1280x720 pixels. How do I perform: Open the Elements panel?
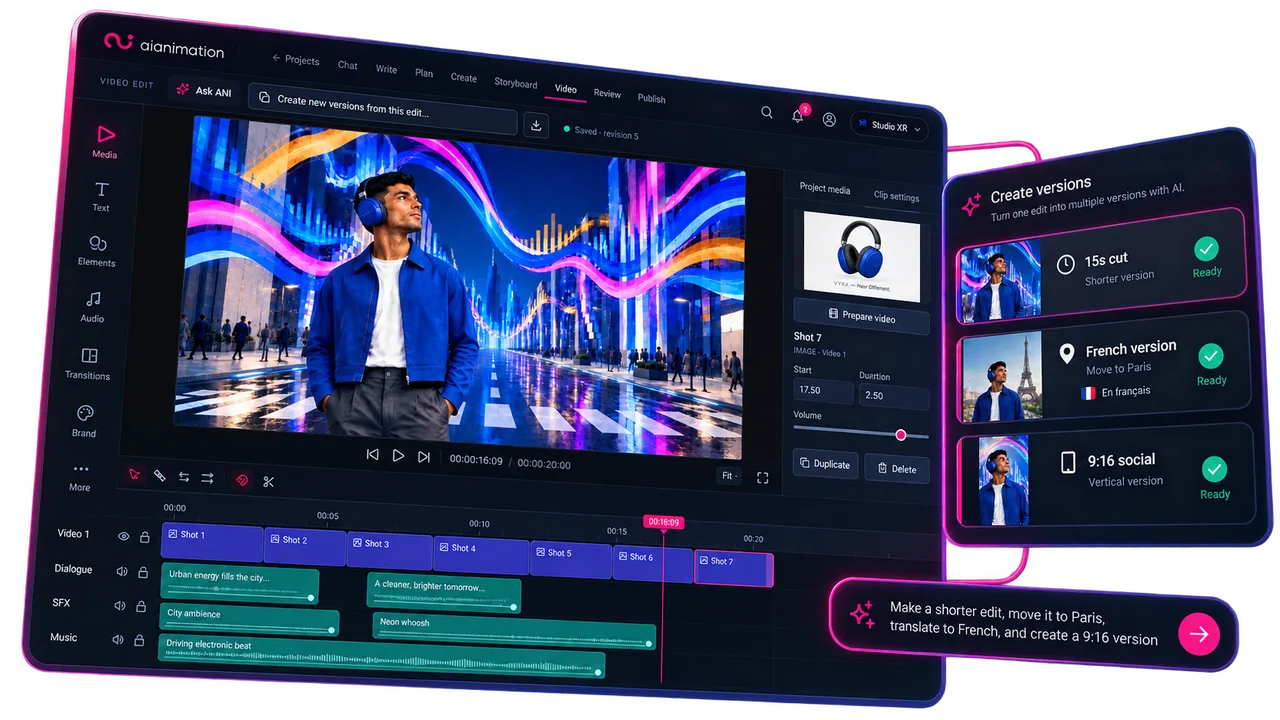click(97, 250)
